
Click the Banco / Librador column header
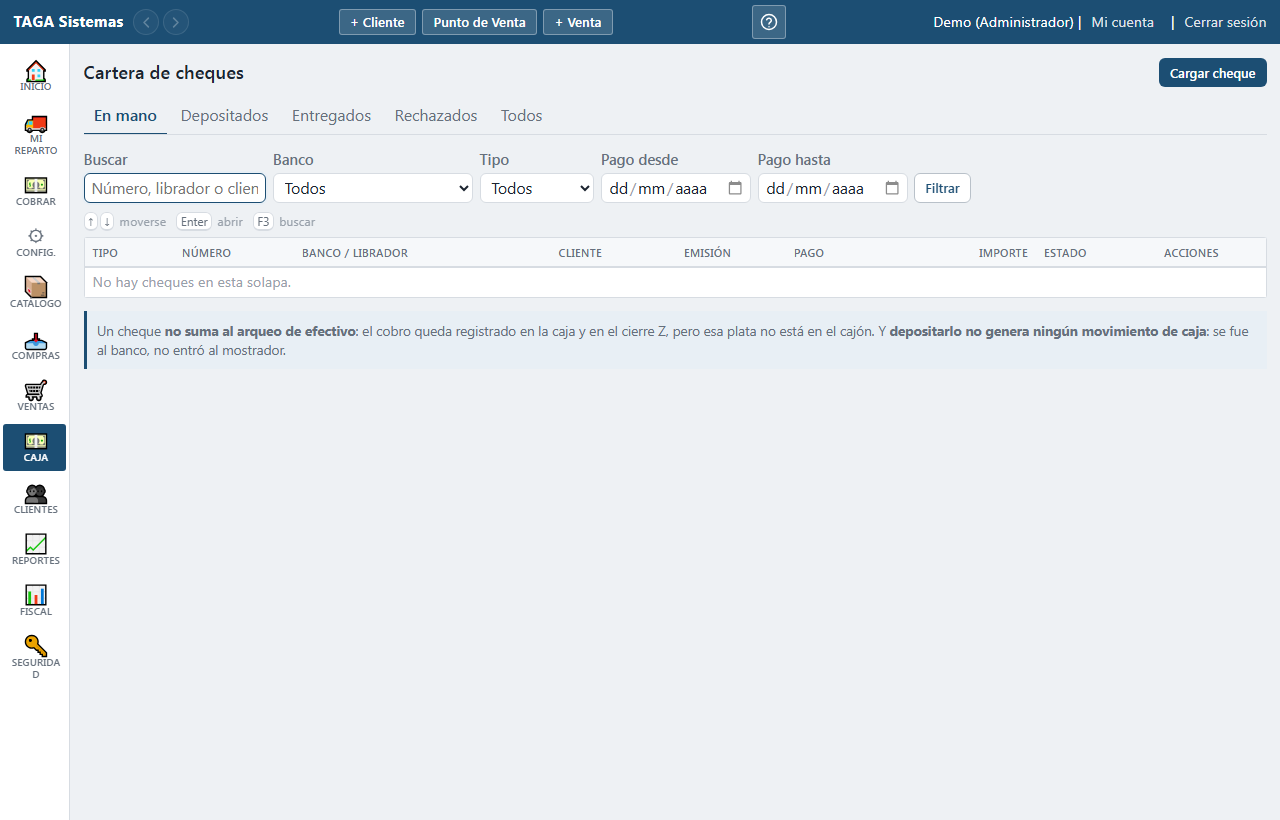[355, 253]
